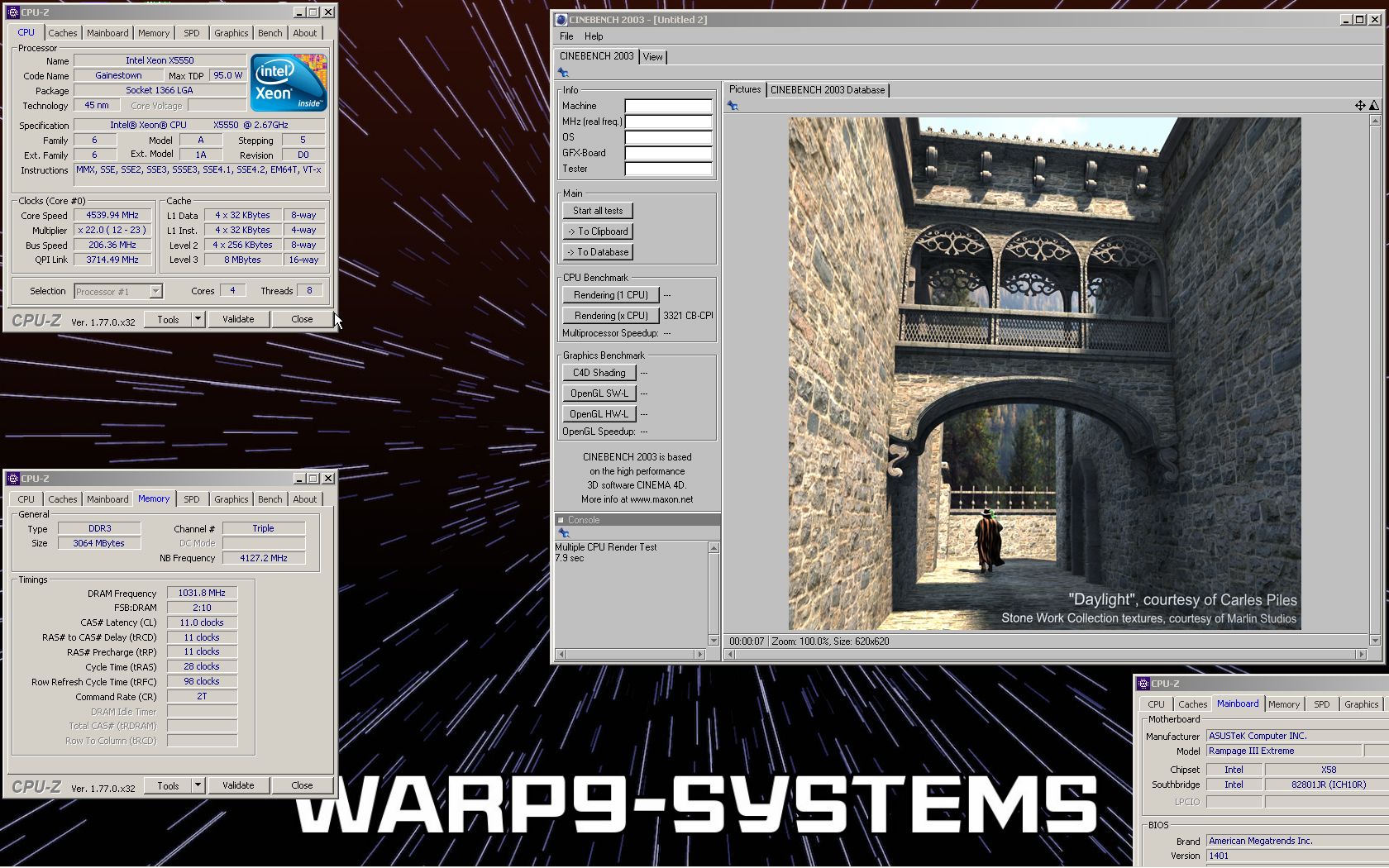This screenshot has width=1389, height=868.
Task: Click the 3321 CB-CPU score text
Action: [x=688, y=315]
